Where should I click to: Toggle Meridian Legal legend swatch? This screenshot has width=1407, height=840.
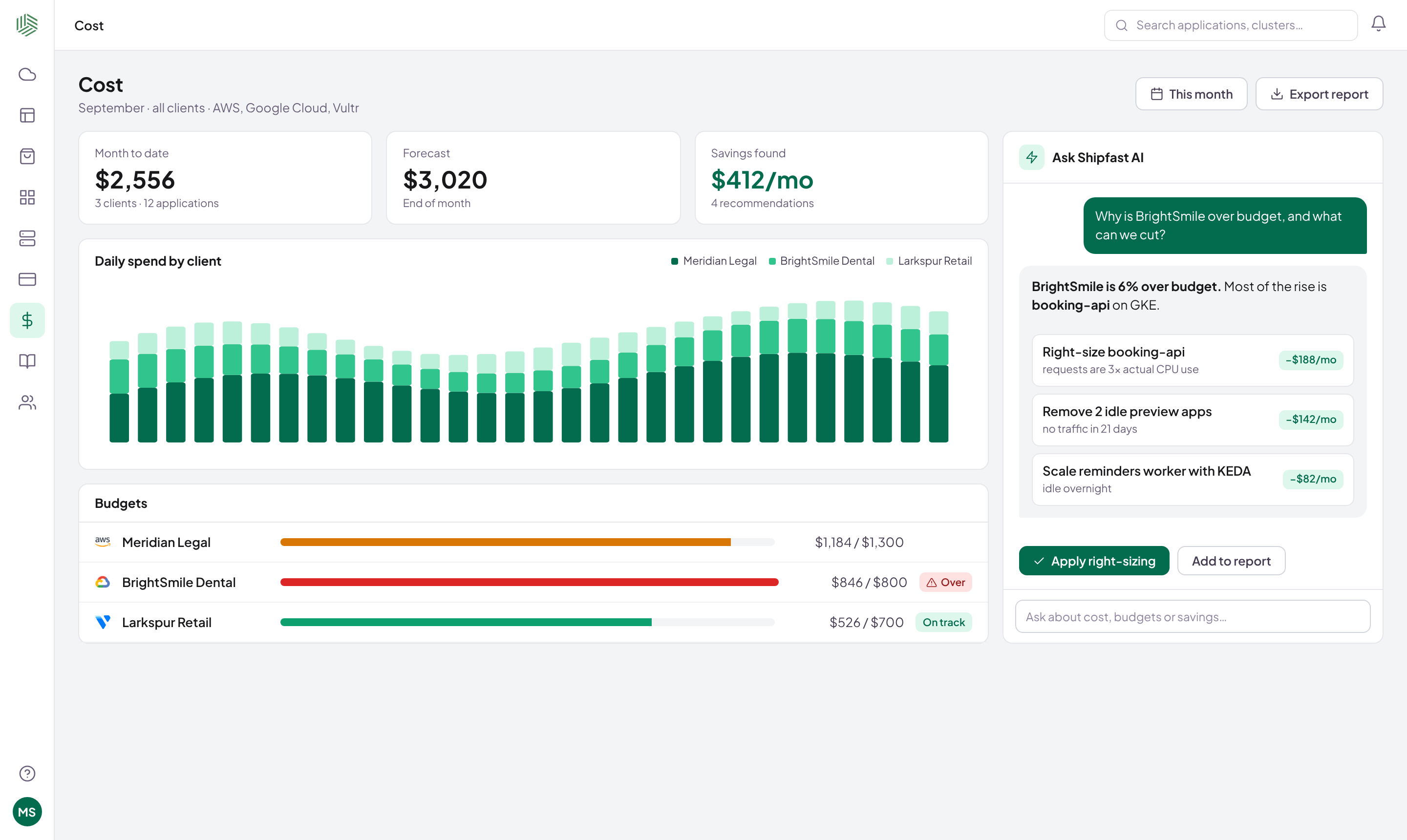tap(674, 261)
